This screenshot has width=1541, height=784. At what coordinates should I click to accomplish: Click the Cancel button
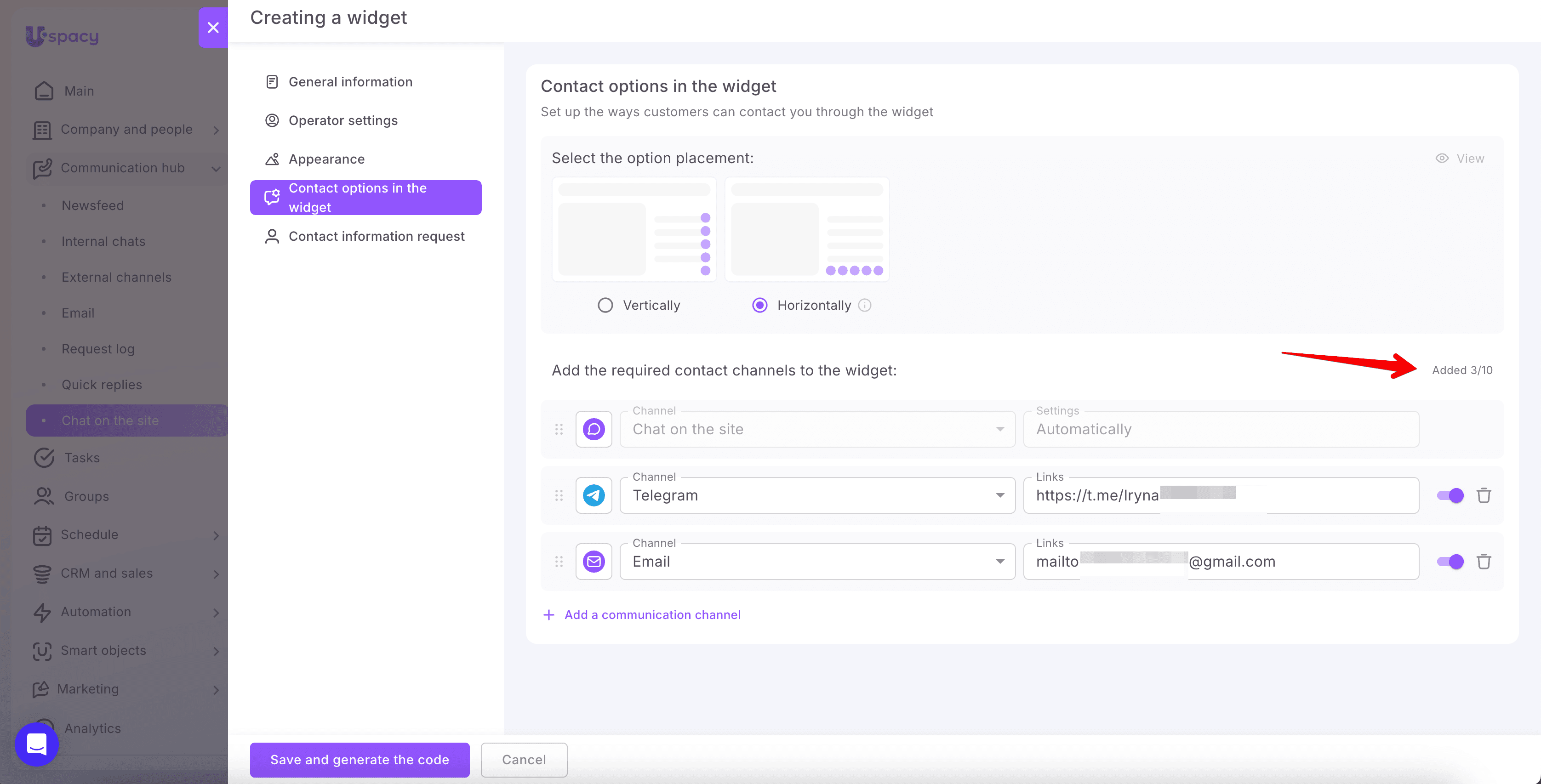[x=524, y=760]
